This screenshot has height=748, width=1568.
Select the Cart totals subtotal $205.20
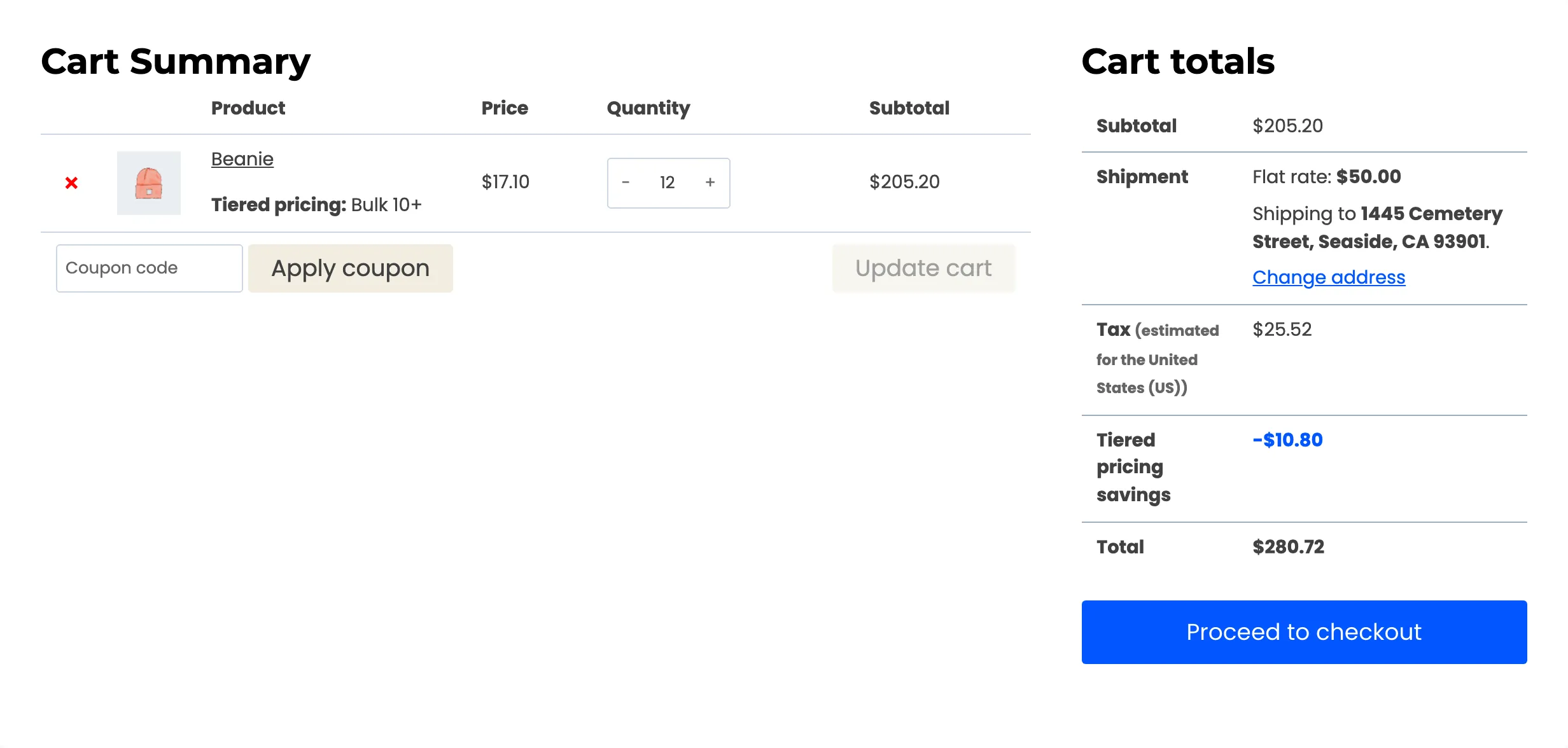[1287, 126]
